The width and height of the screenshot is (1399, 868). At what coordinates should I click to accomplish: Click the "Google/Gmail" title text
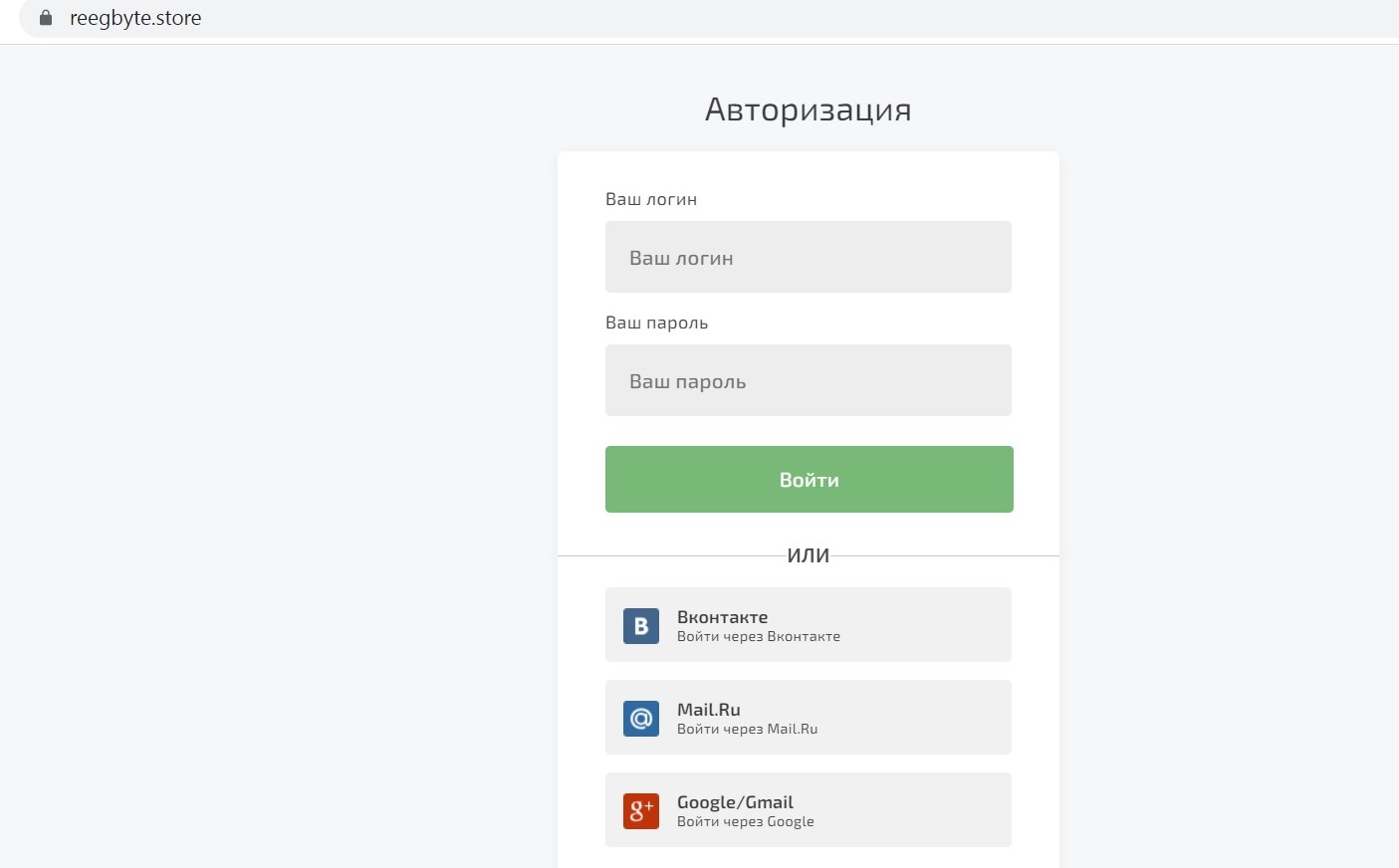click(x=735, y=802)
